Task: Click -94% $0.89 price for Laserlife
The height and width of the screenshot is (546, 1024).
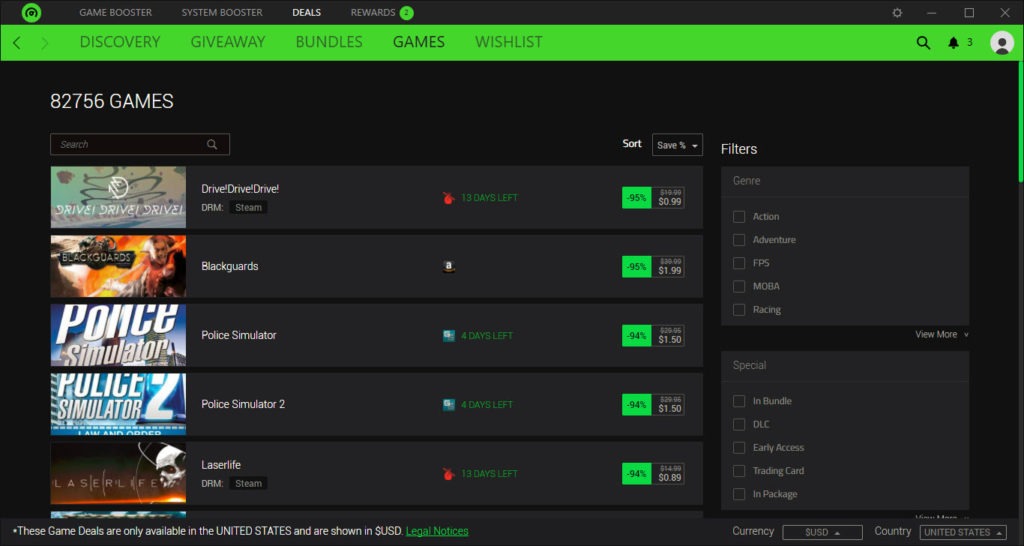Action: [653, 474]
